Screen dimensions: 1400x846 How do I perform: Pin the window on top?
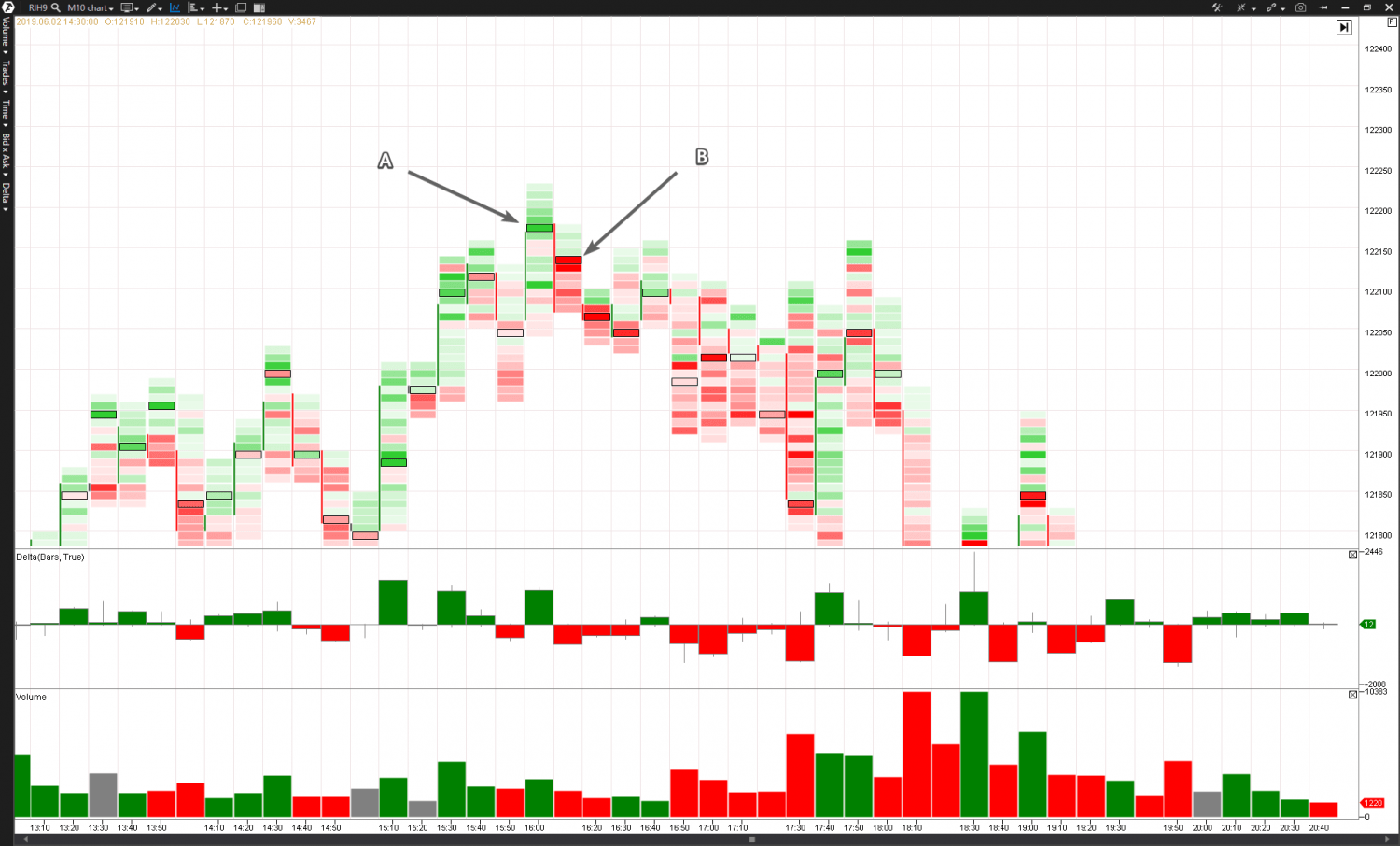click(x=1323, y=7)
